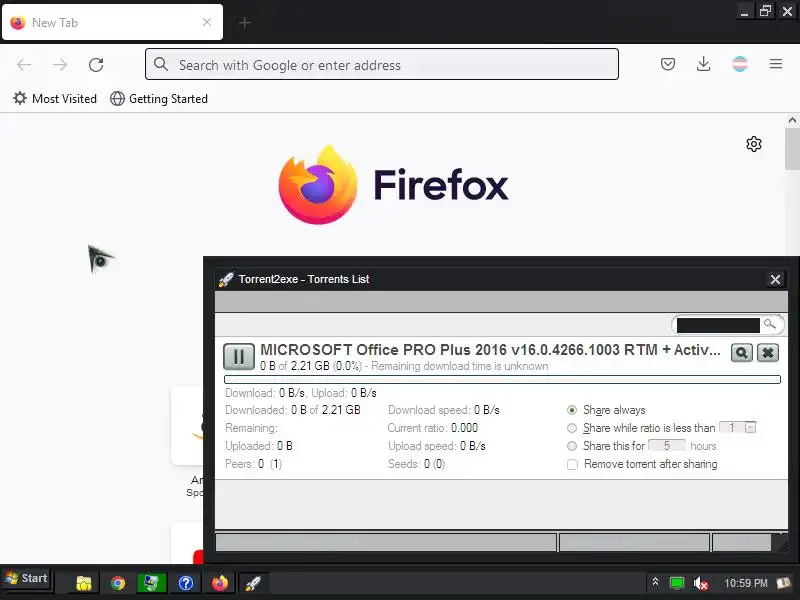800x600 pixels.
Task: Select the New Tab browser tab
Action: coord(112,22)
